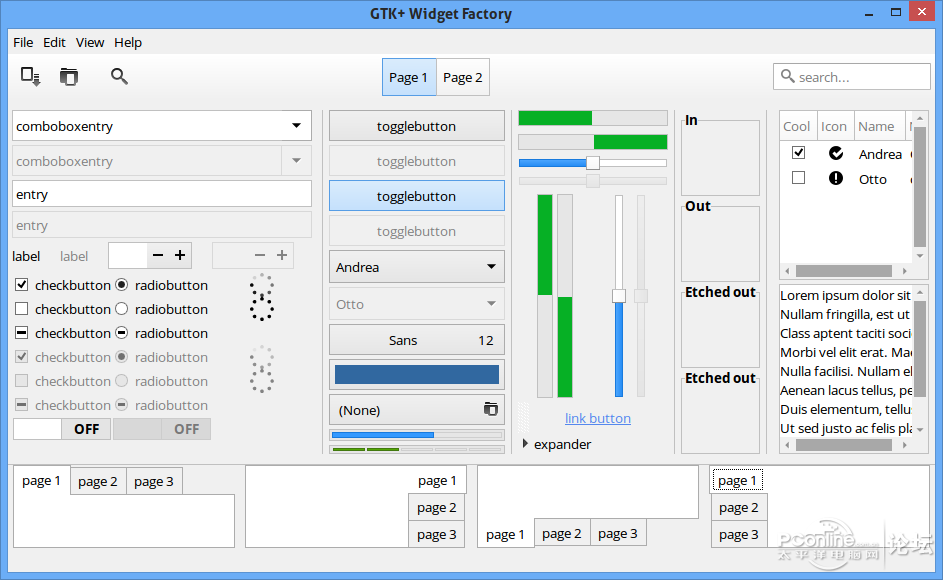The height and width of the screenshot is (580, 943).
Task: Uncheck the first checked checkbutton
Action: pos(22,285)
